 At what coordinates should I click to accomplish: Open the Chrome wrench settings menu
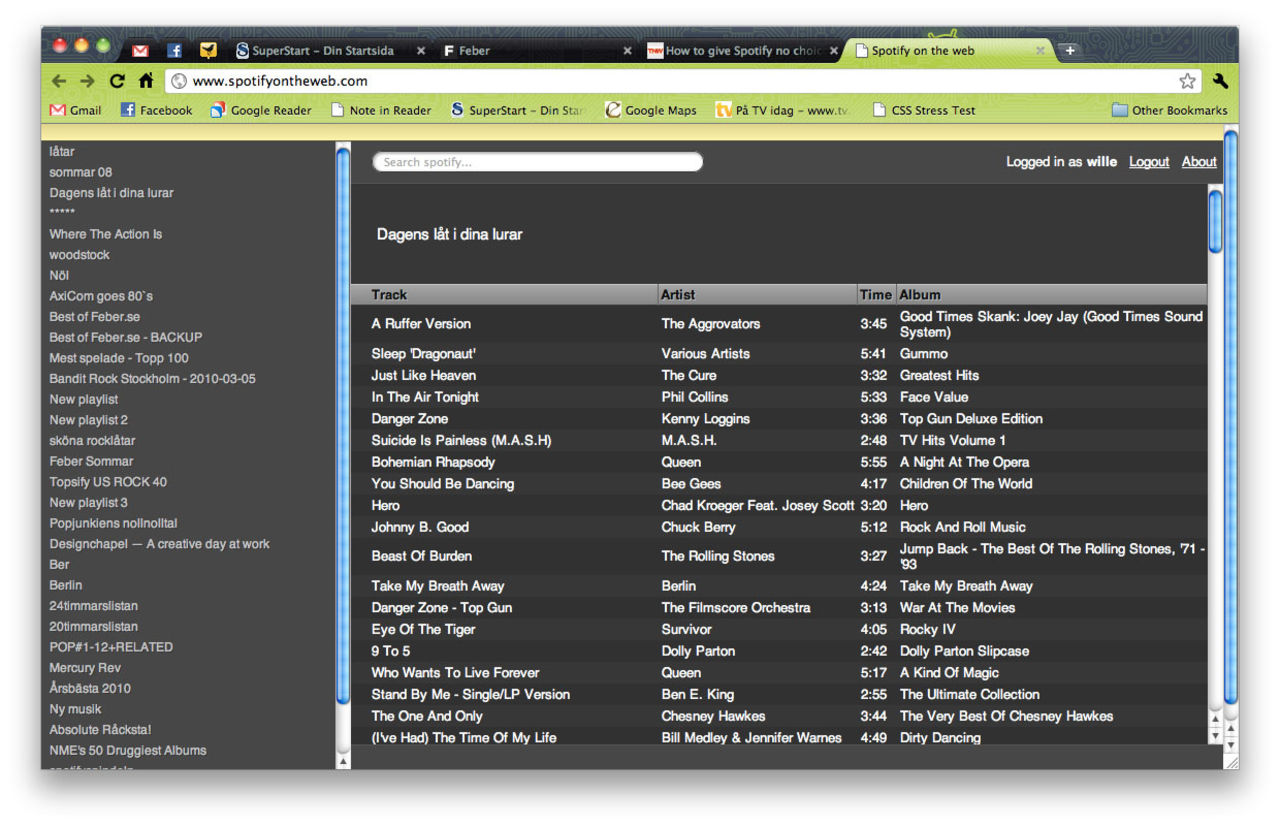point(1220,80)
